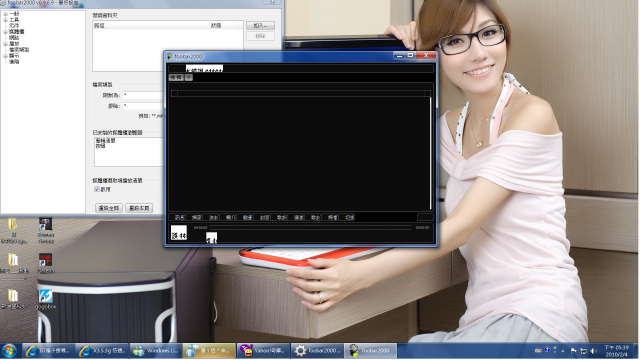
Task: Switch to the Yahoo Messenger taskbar button
Action: [x=263, y=351]
